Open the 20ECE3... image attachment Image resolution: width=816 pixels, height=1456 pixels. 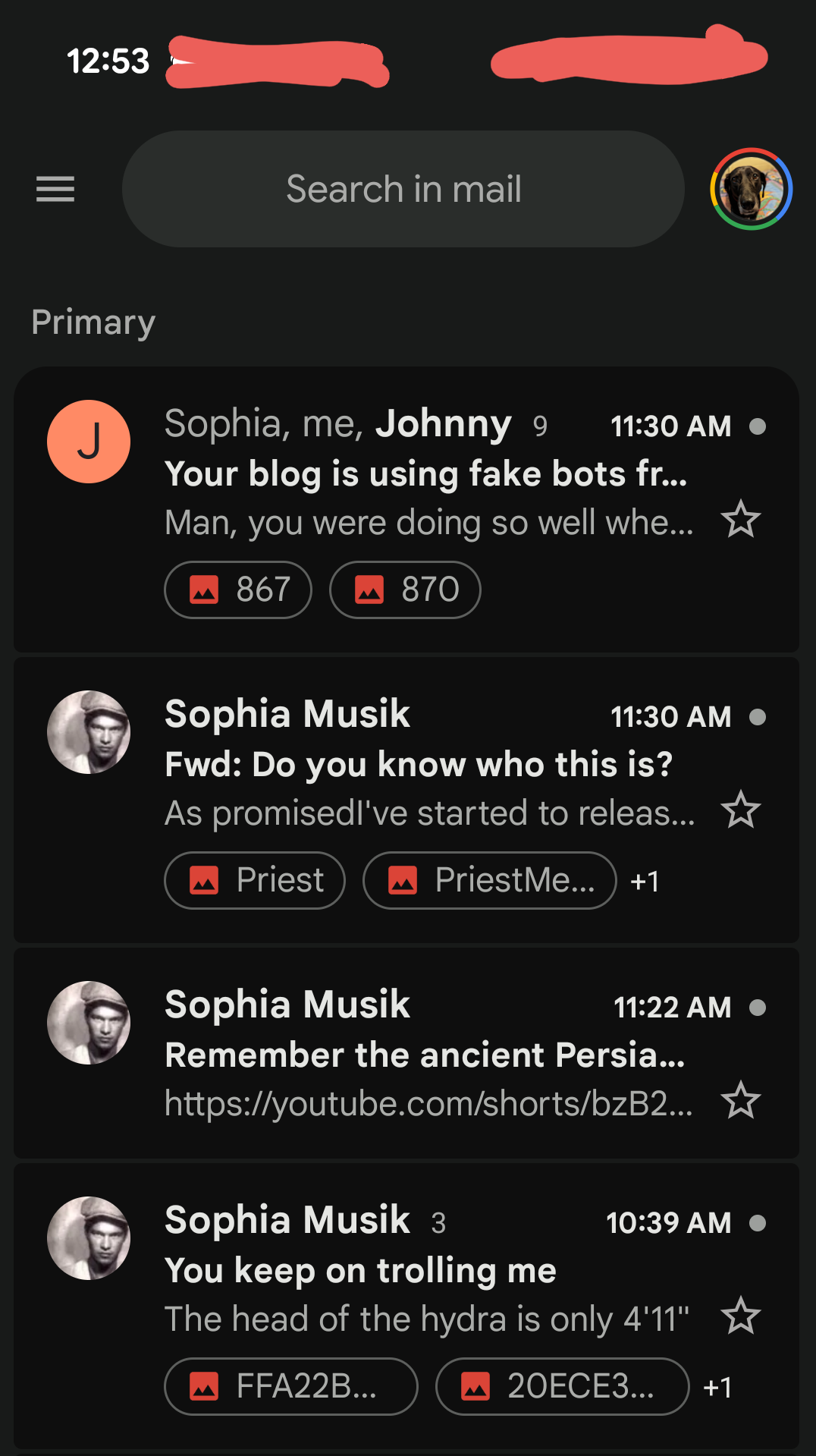562,1386
